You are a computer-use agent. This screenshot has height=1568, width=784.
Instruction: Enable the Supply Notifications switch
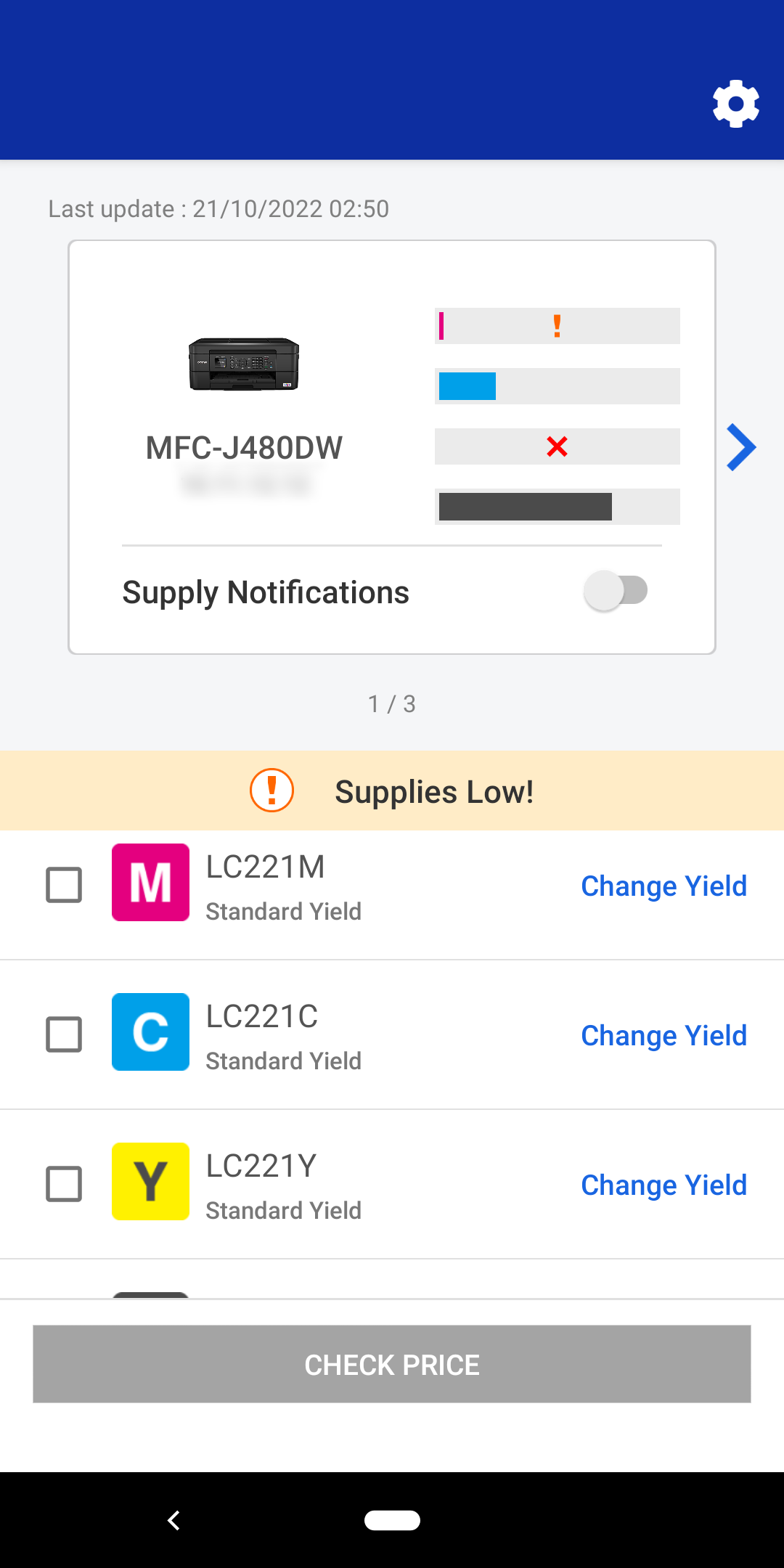click(616, 591)
